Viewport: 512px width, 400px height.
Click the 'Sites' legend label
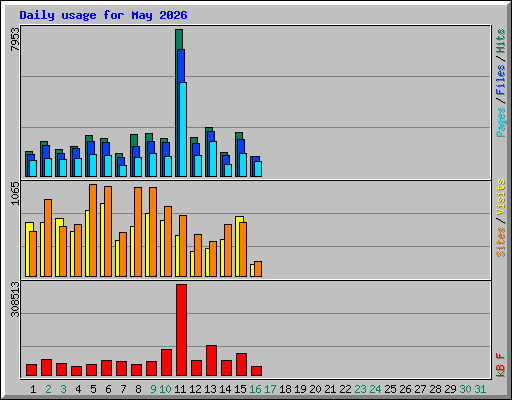click(500, 242)
